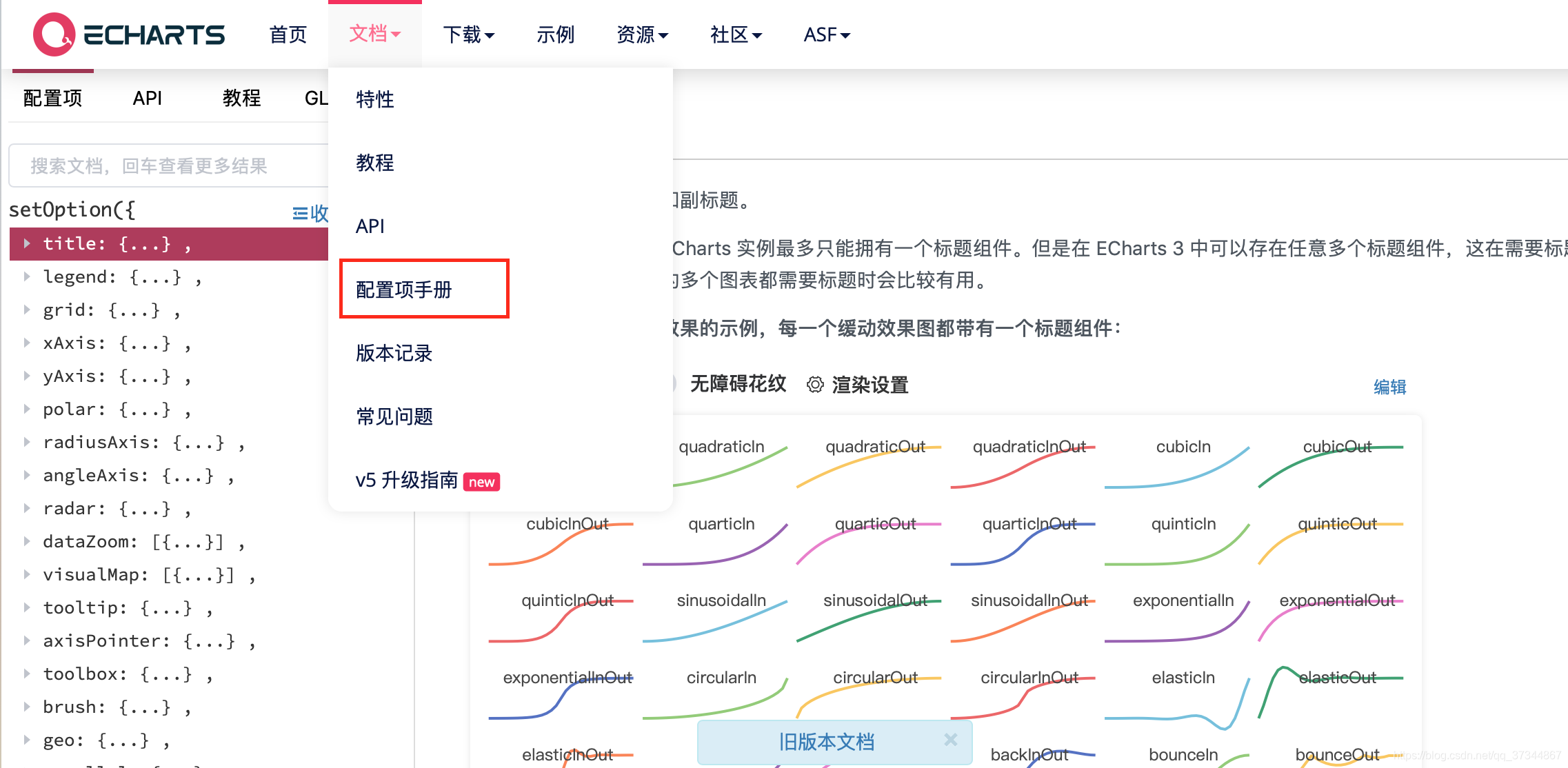Choose 版本记录 in the open dropdown
Viewport: 1568px width, 768px height.
click(393, 353)
